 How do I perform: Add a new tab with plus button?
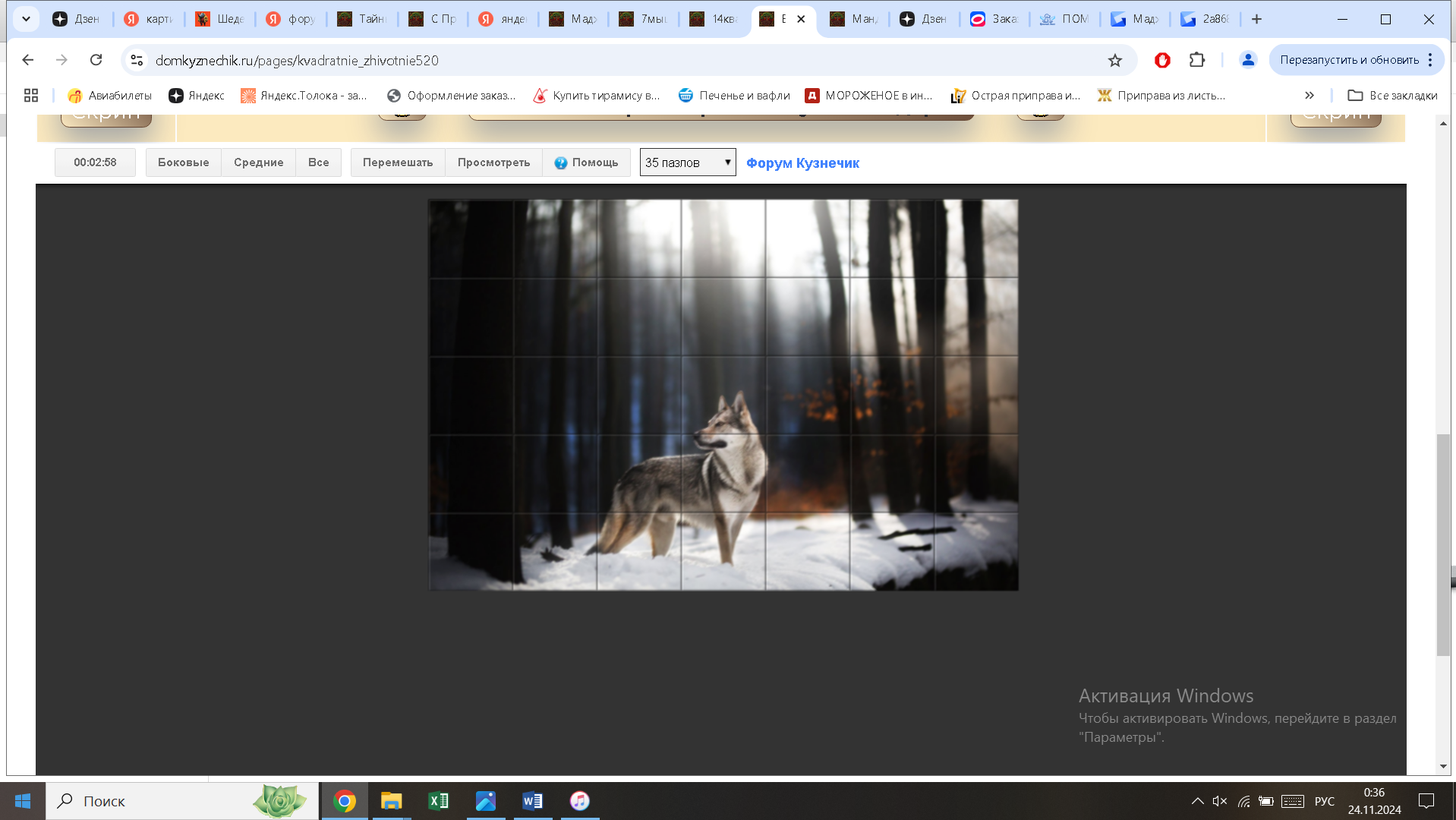[1257, 19]
